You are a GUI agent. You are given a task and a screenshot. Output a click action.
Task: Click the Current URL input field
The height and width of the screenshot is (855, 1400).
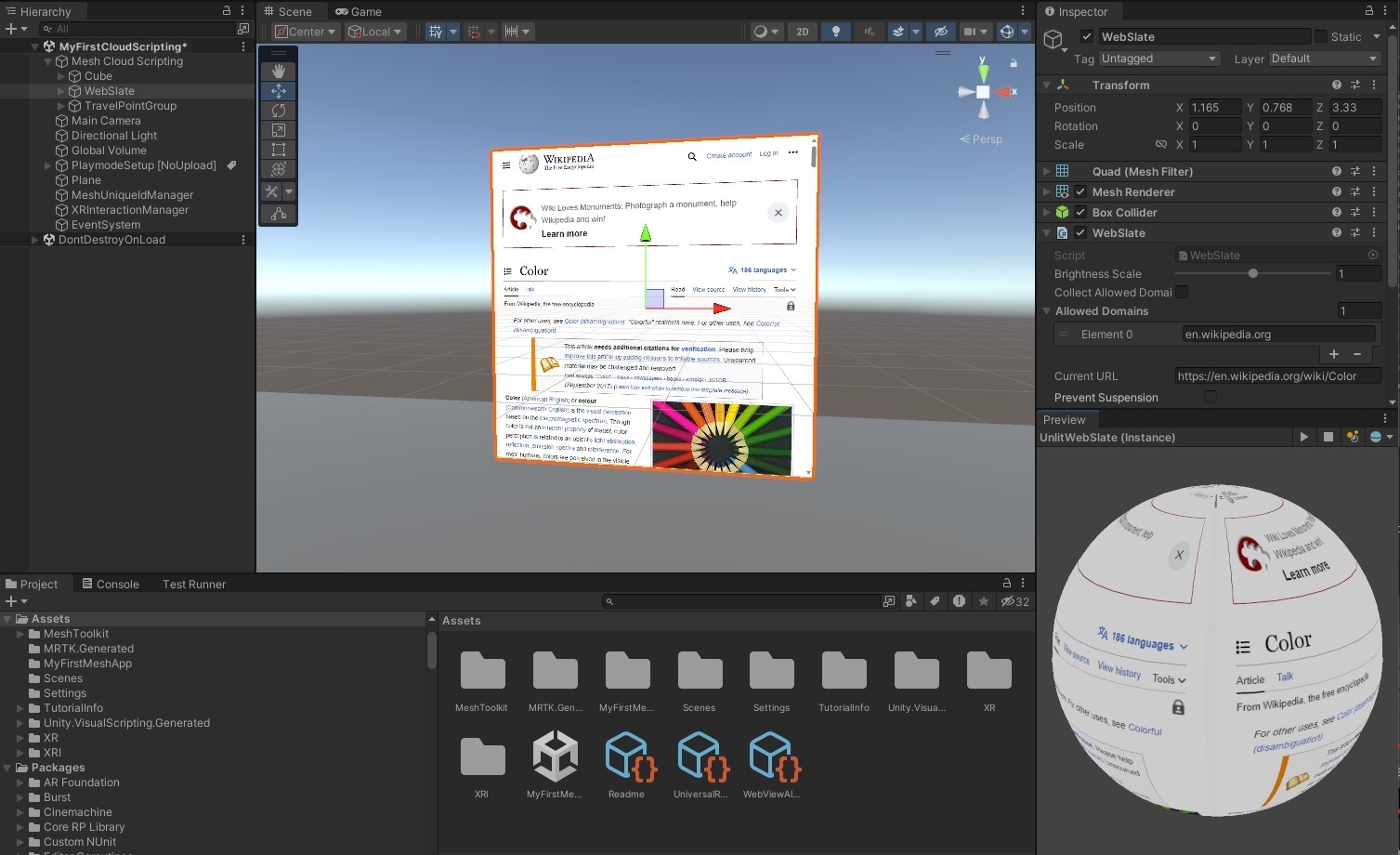click(x=1278, y=376)
